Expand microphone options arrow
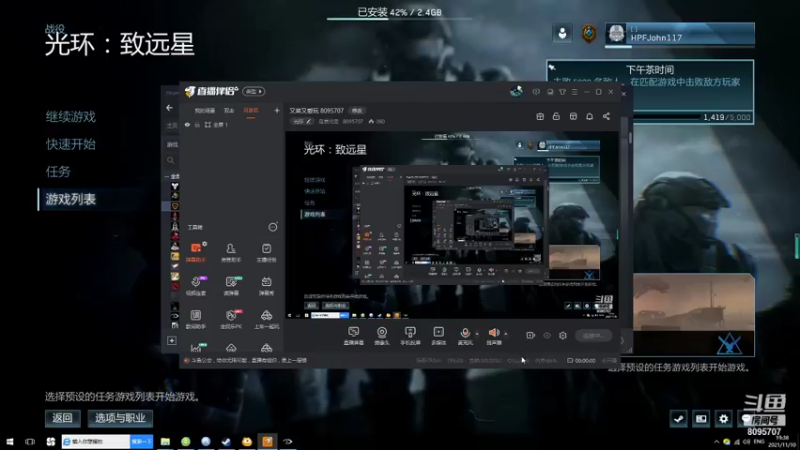Screen dimensions: 800x450 tap(477, 334)
